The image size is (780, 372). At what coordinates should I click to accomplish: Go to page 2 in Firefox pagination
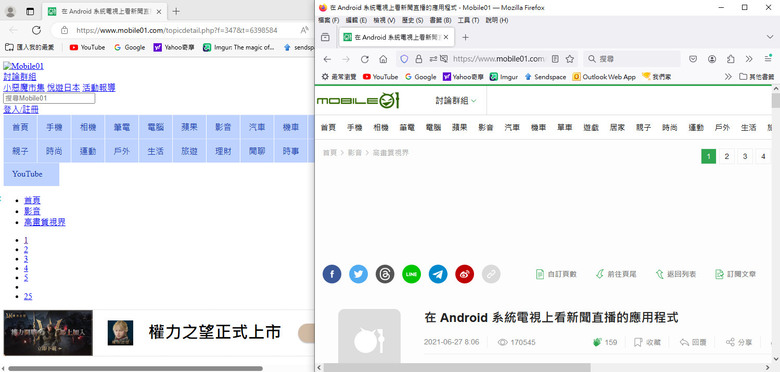[x=727, y=157]
